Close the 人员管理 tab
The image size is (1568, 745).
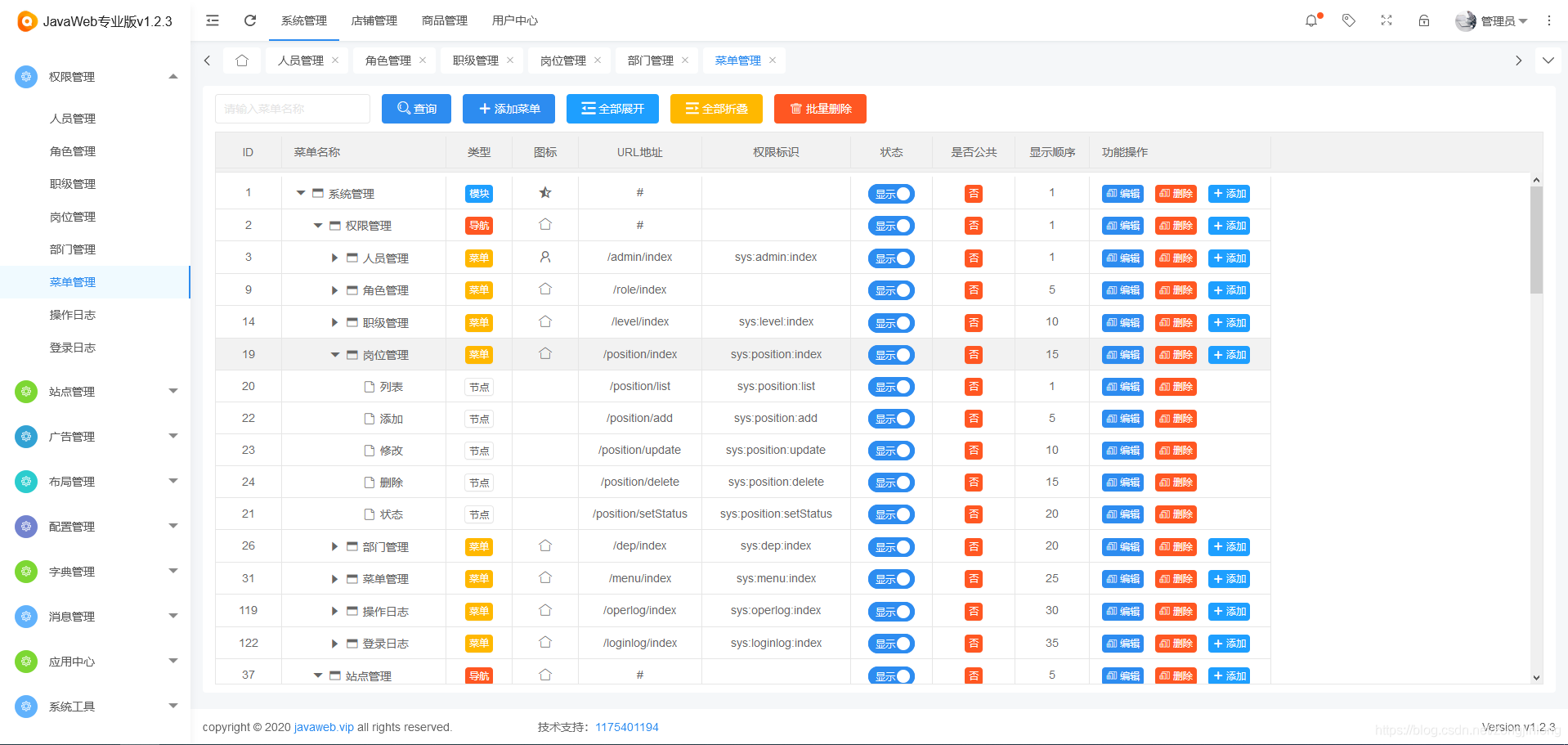335,61
